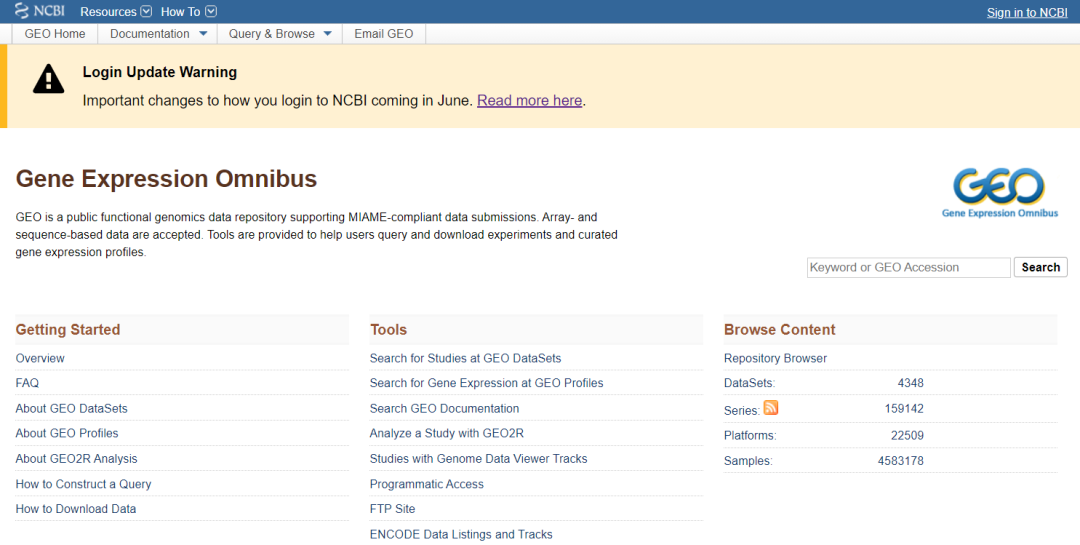1080x545 pixels.
Task: Click the NCBI logo icon
Action: pyautogui.click(x=39, y=11)
